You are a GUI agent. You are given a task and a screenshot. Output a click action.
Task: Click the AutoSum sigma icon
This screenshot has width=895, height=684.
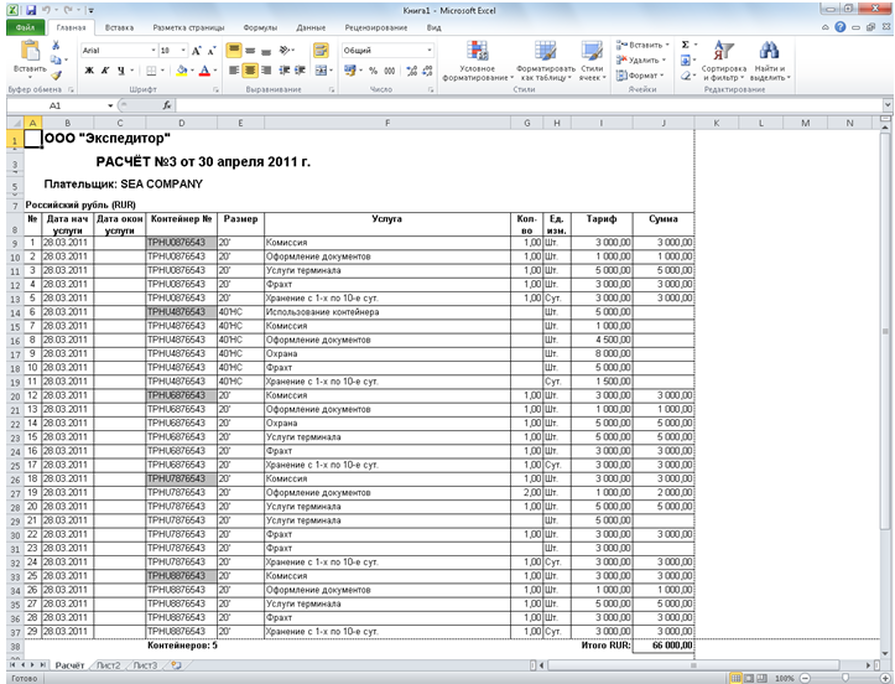[686, 45]
